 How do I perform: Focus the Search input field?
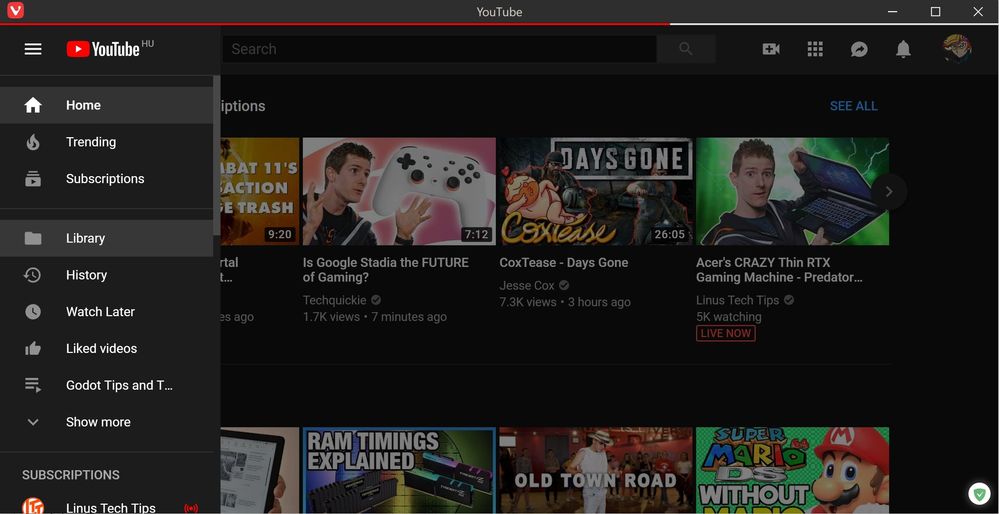(438, 49)
